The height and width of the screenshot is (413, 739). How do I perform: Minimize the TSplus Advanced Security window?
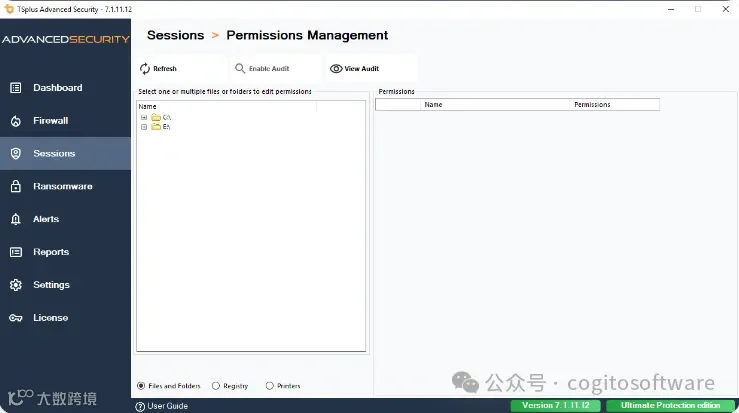671,9
